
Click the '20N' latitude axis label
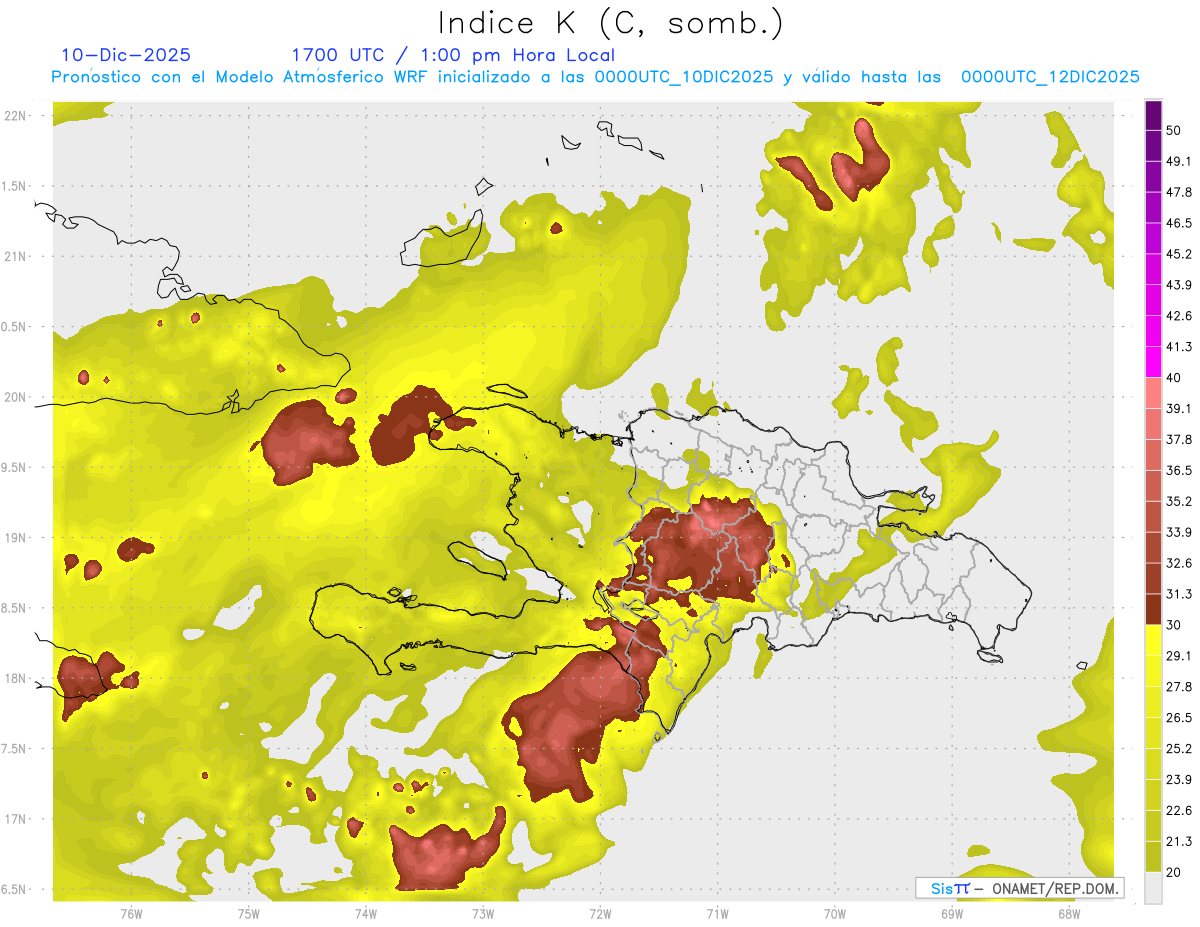(x=15, y=397)
